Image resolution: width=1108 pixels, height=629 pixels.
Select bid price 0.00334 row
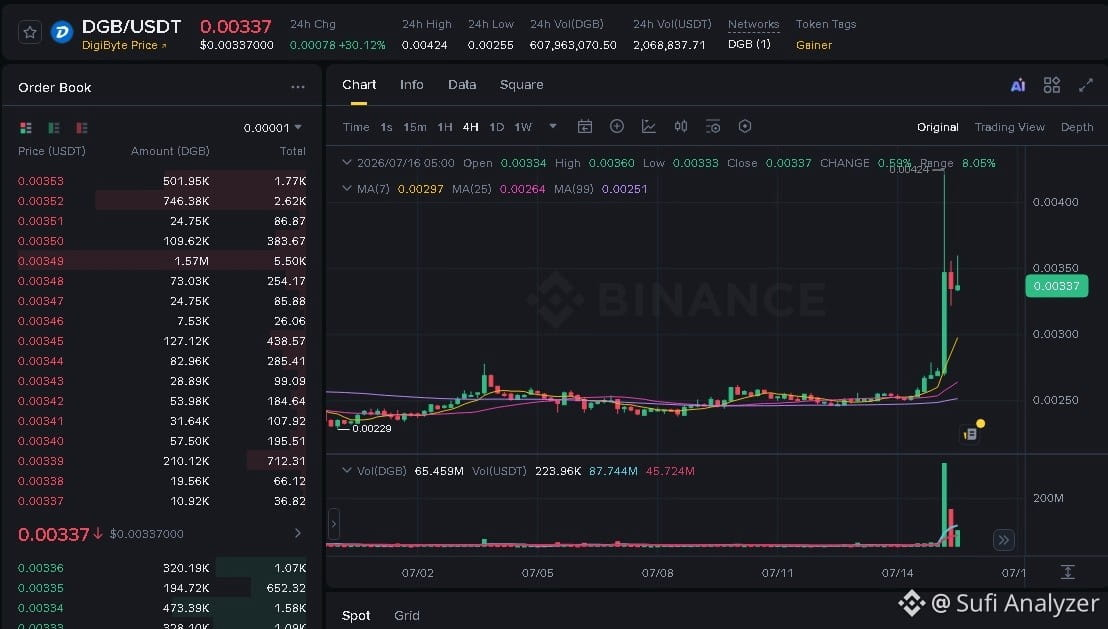[x=162, y=608]
